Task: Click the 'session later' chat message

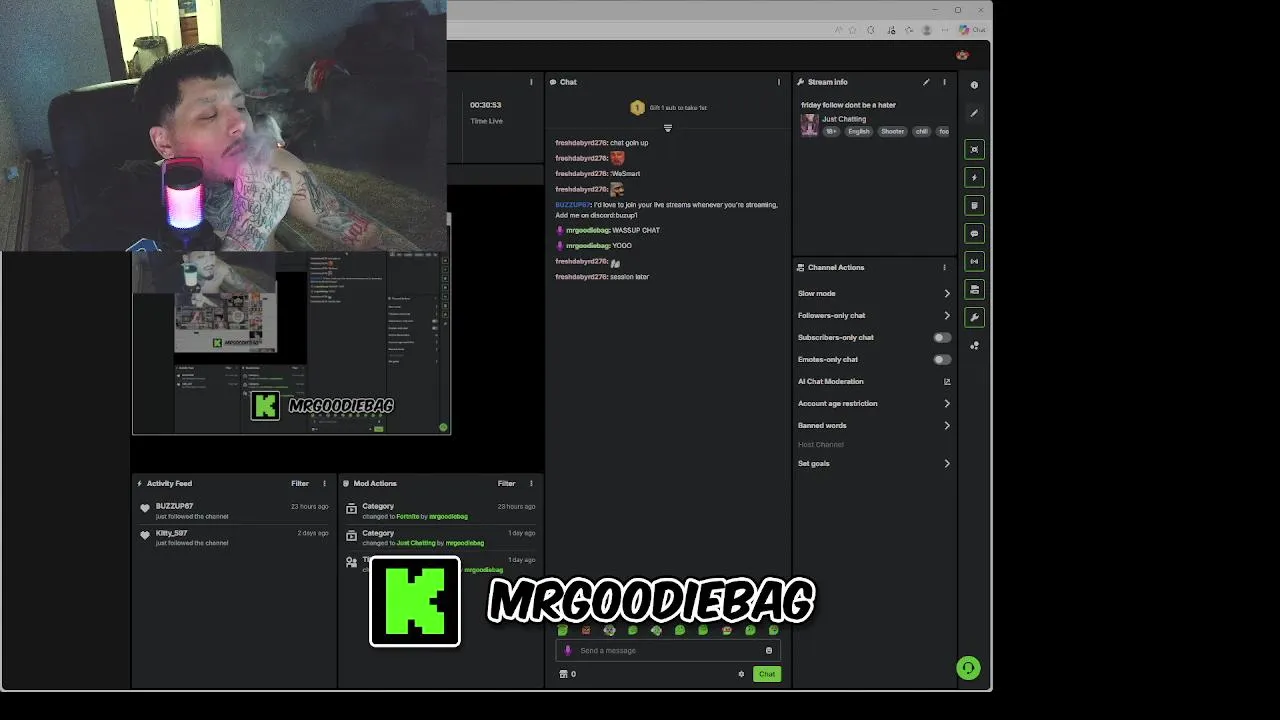Action: pos(629,276)
